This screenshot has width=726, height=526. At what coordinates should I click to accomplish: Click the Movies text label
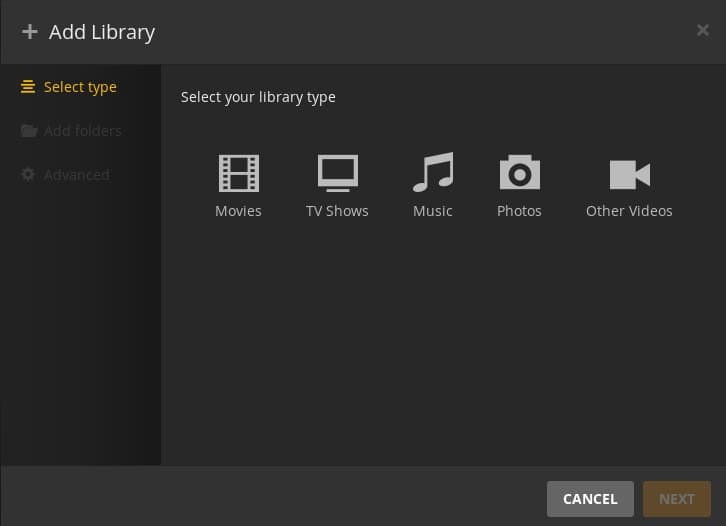[238, 211]
